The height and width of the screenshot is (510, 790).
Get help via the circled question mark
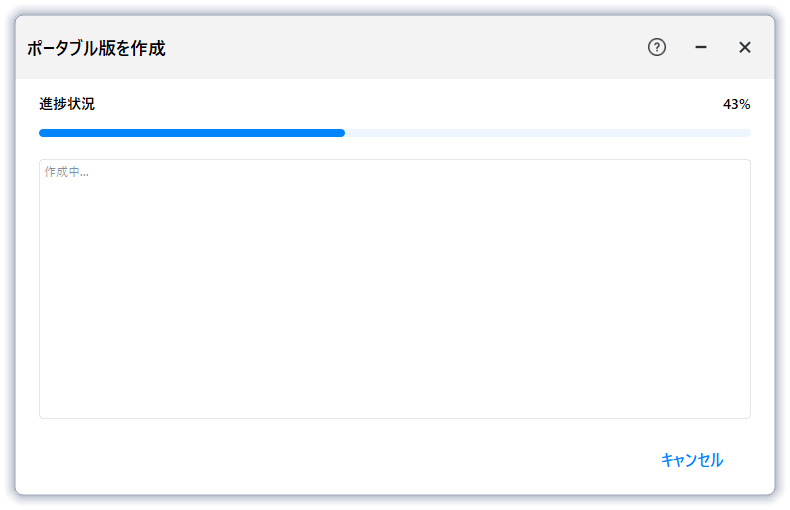657,47
